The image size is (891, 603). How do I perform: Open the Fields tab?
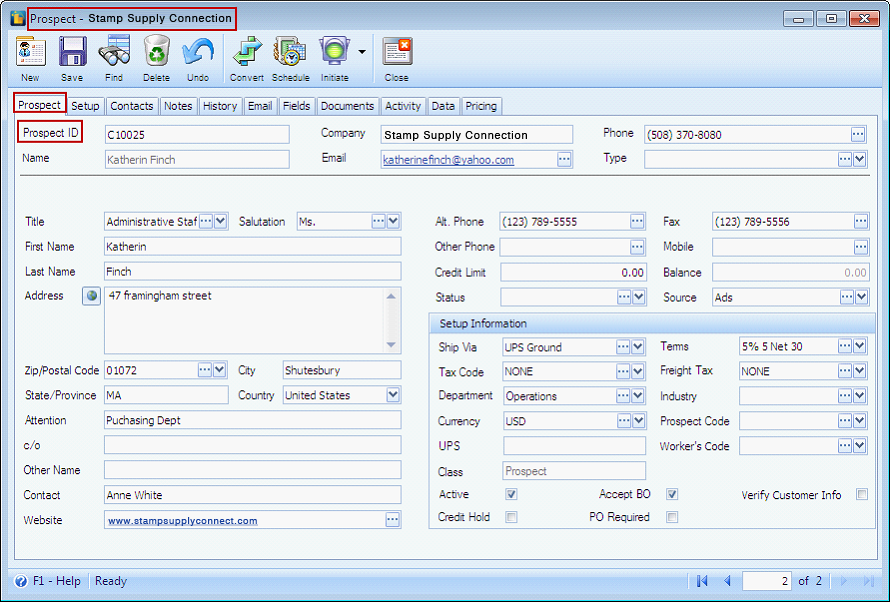tap(297, 106)
